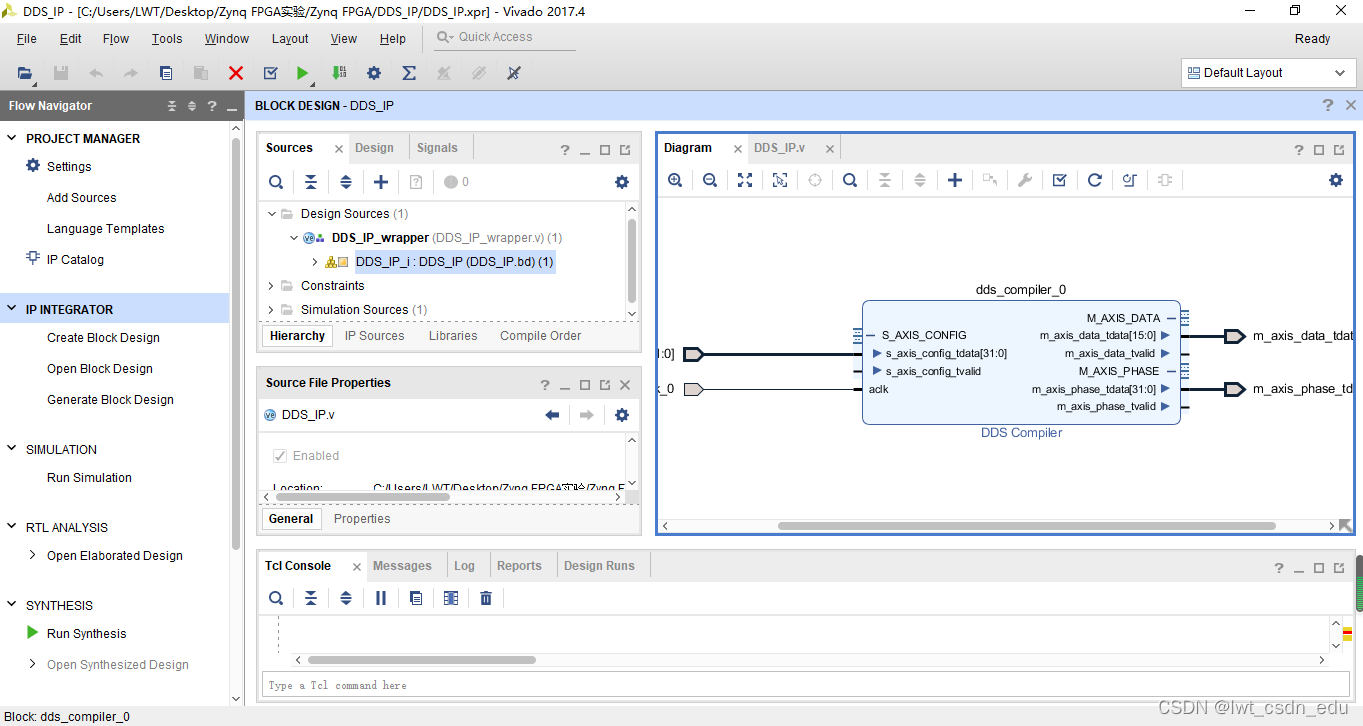This screenshot has width=1363, height=726.
Task: Open Sources panel settings gear
Action: (622, 182)
